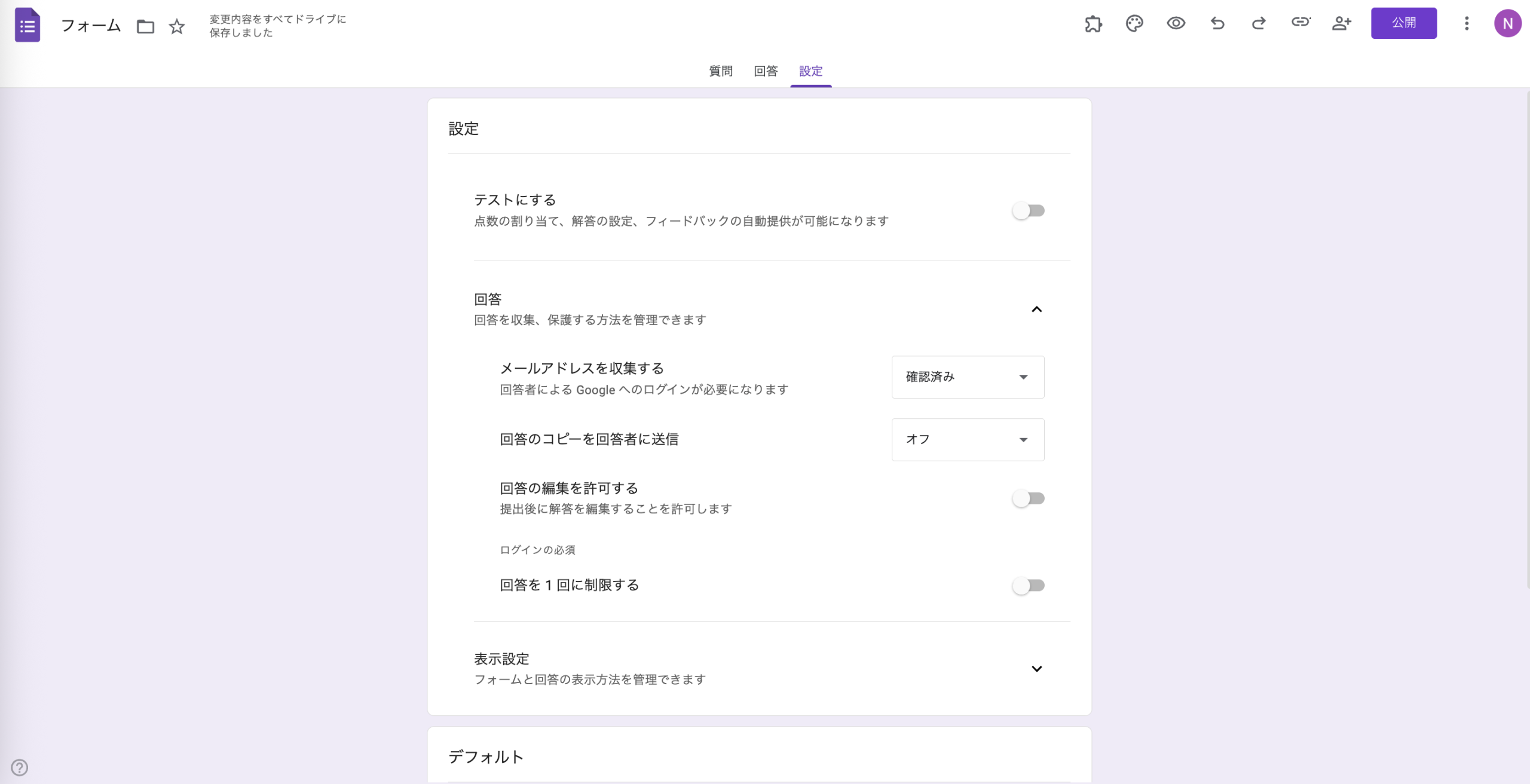Star the form

pos(176,26)
